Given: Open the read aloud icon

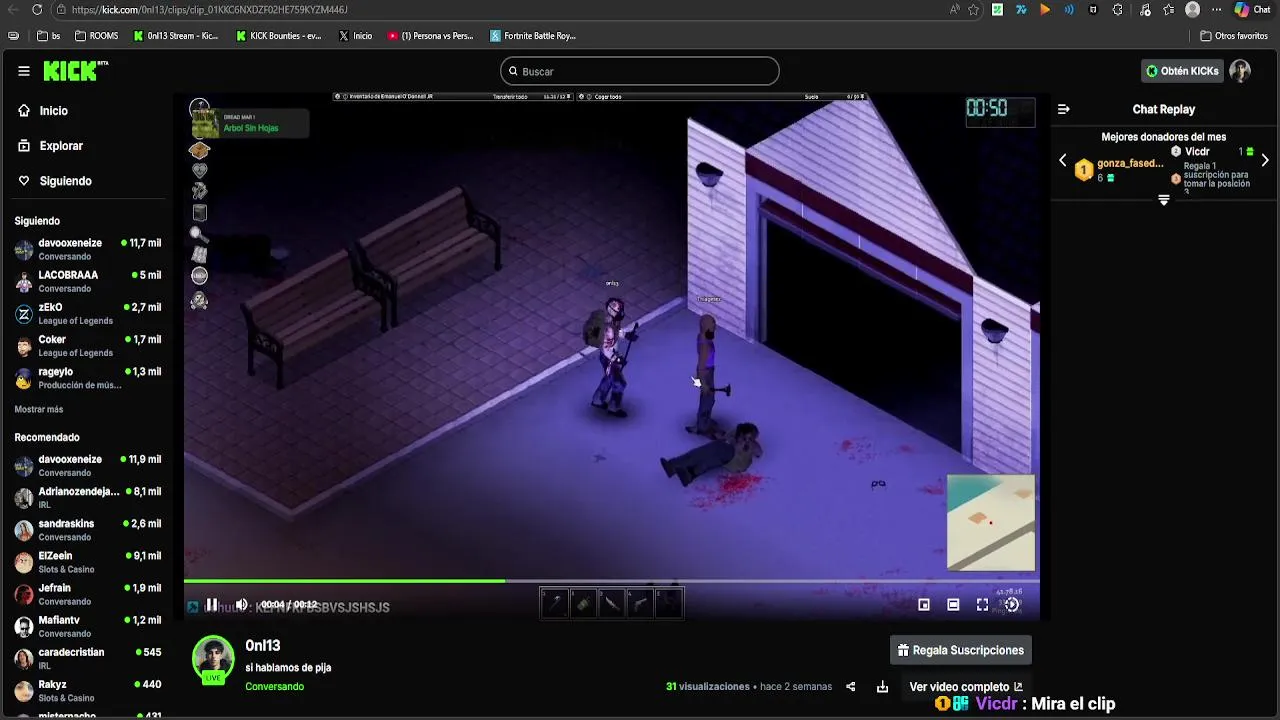Looking at the screenshot, I should tap(955, 10).
